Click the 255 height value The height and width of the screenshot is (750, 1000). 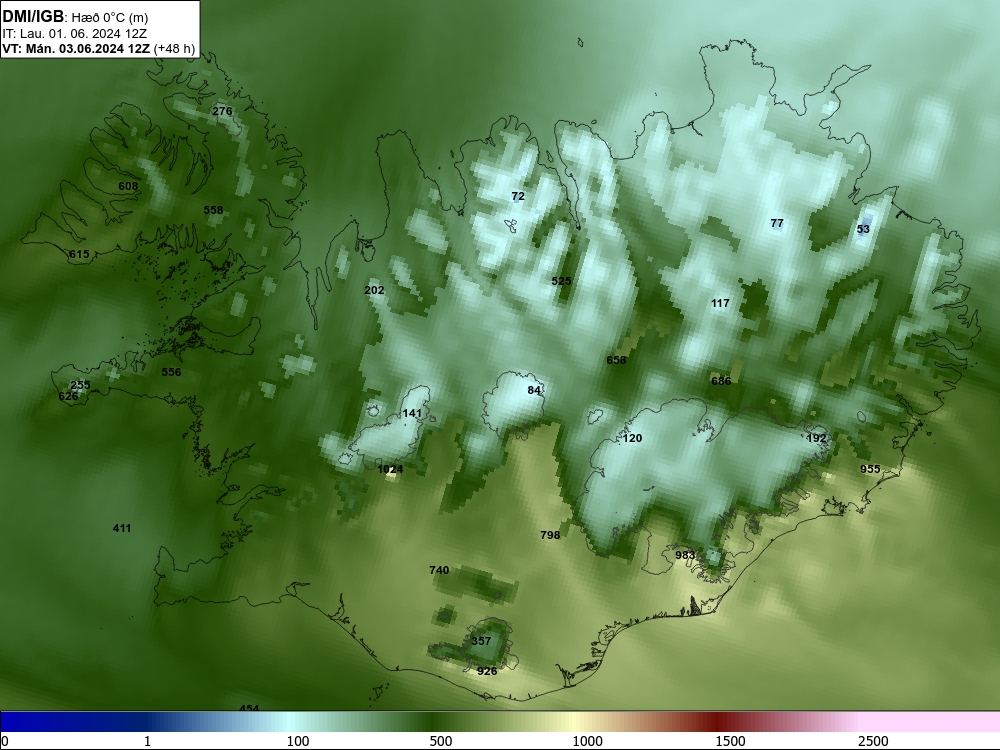(80, 385)
